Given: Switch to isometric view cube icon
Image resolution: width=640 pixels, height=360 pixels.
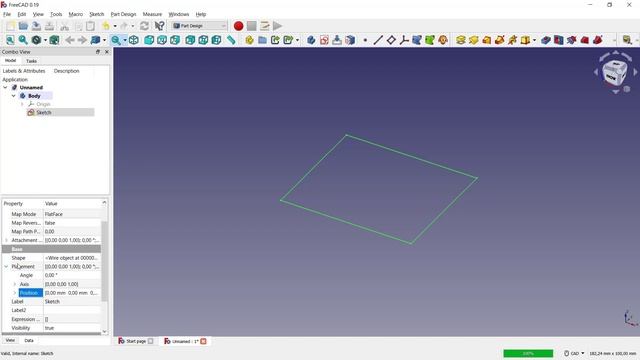Looking at the screenshot, I should coord(133,40).
